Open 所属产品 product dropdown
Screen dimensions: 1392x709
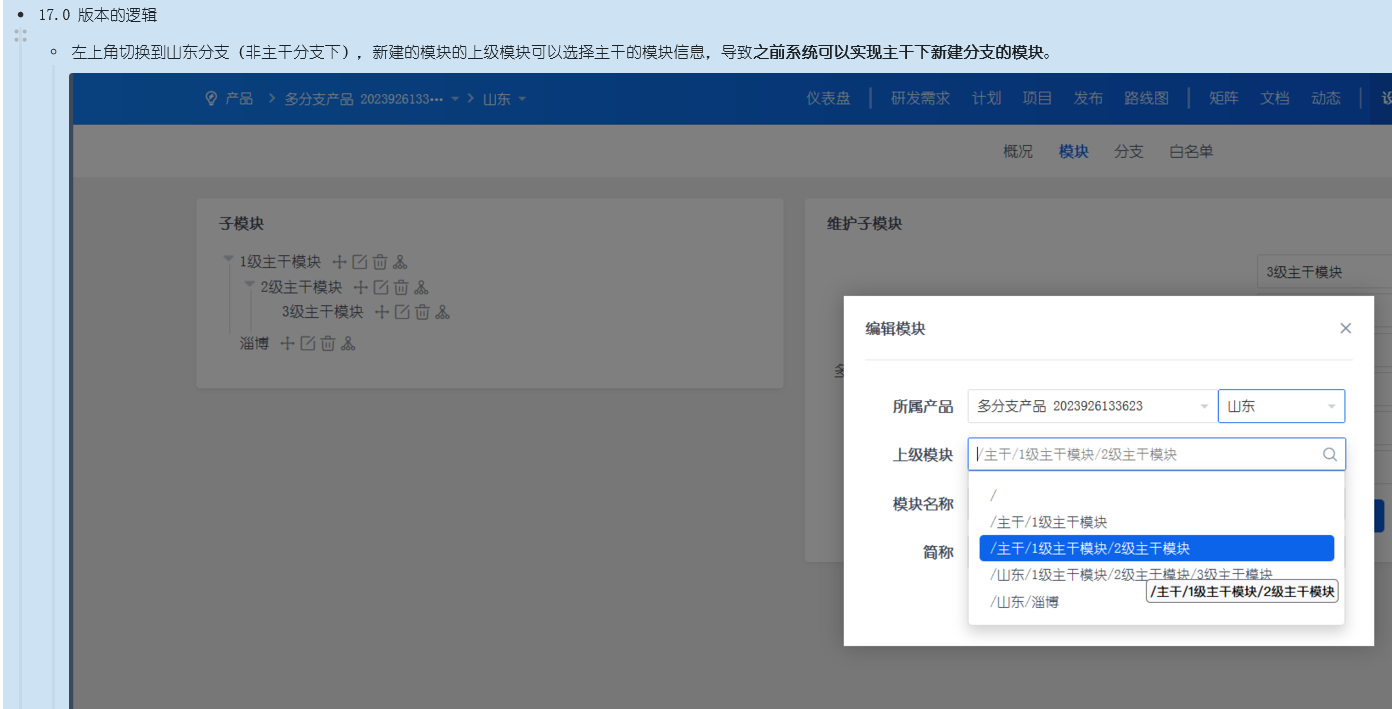1091,406
